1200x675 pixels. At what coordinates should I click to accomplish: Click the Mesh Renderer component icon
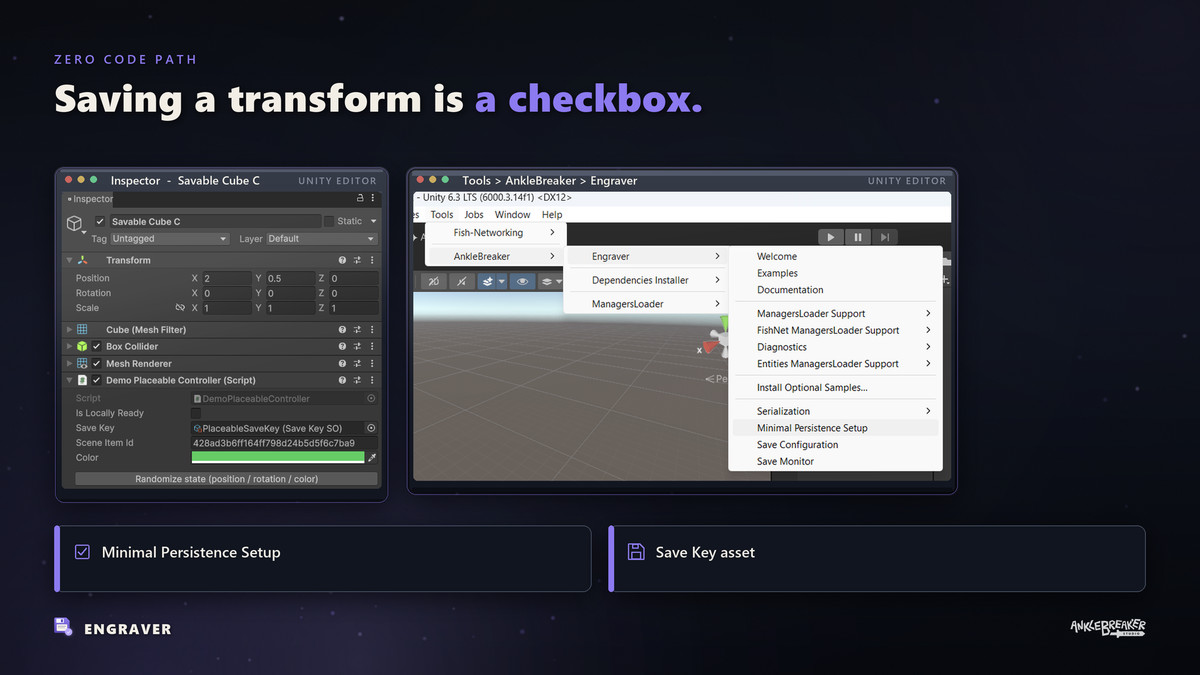click(83, 364)
